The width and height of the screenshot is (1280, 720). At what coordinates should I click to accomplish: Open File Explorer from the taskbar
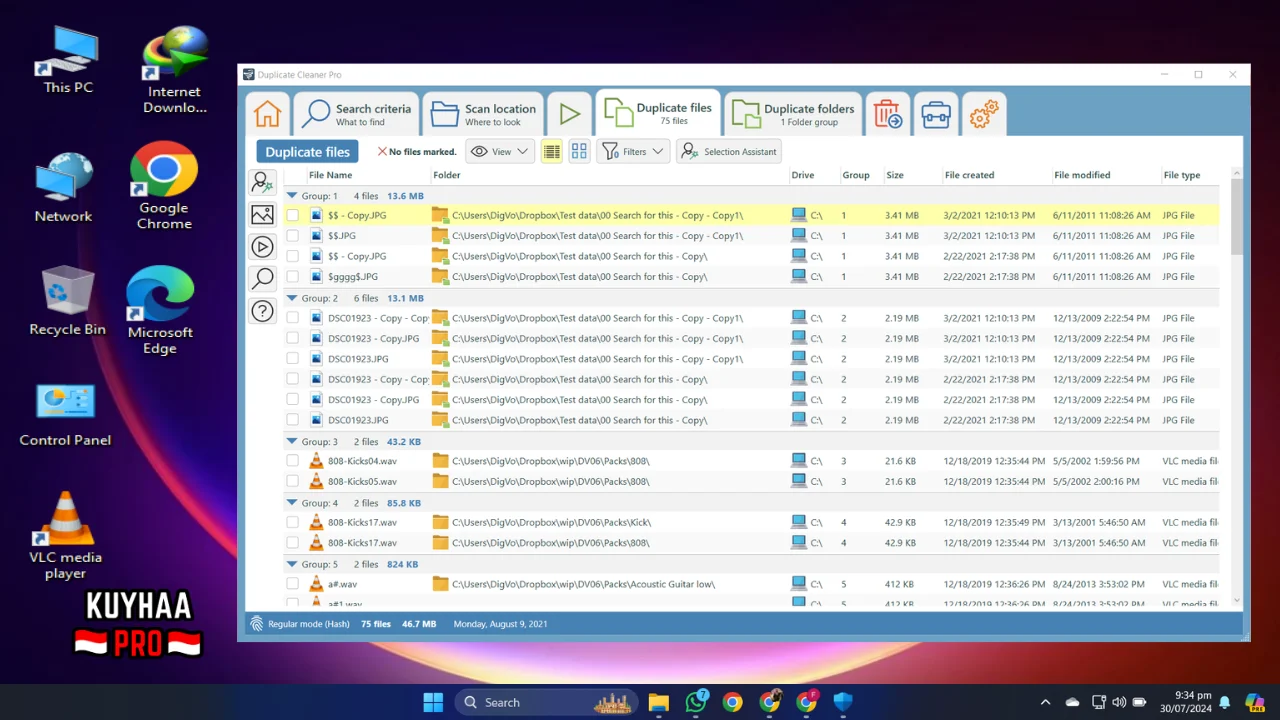658,702
